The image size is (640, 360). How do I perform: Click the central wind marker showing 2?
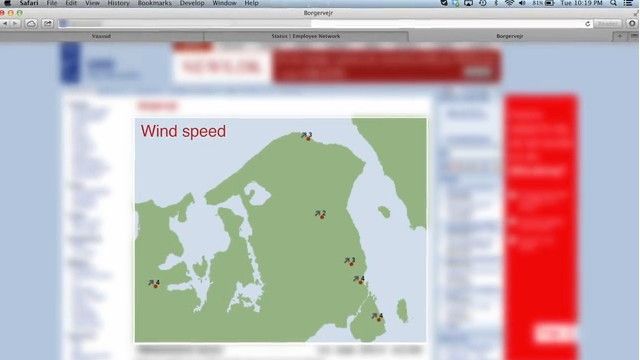(x=321, y=215)
